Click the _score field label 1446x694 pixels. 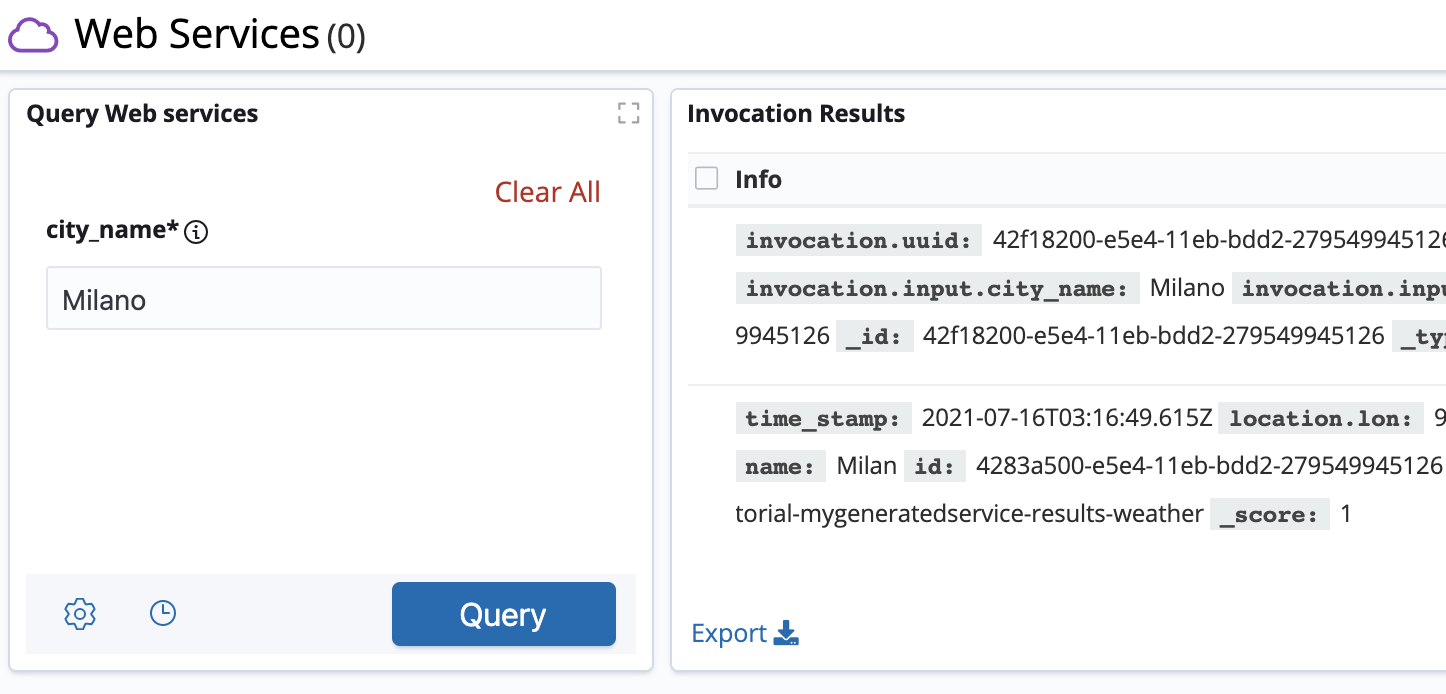[1269, 515]
